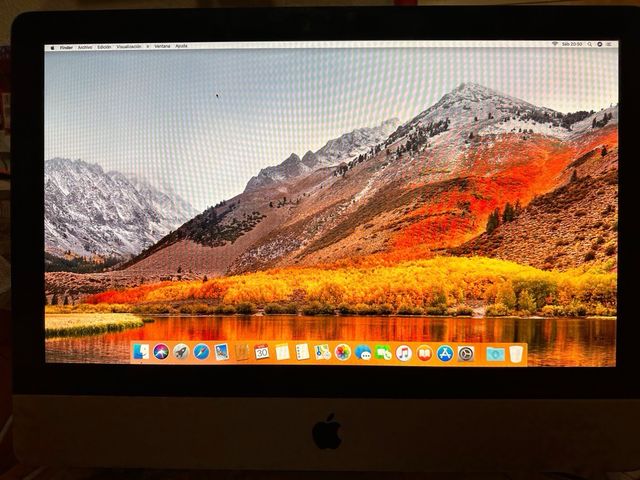Open the Visualización menu
This screenshot has height=480, width=640.
coord(129,47)
